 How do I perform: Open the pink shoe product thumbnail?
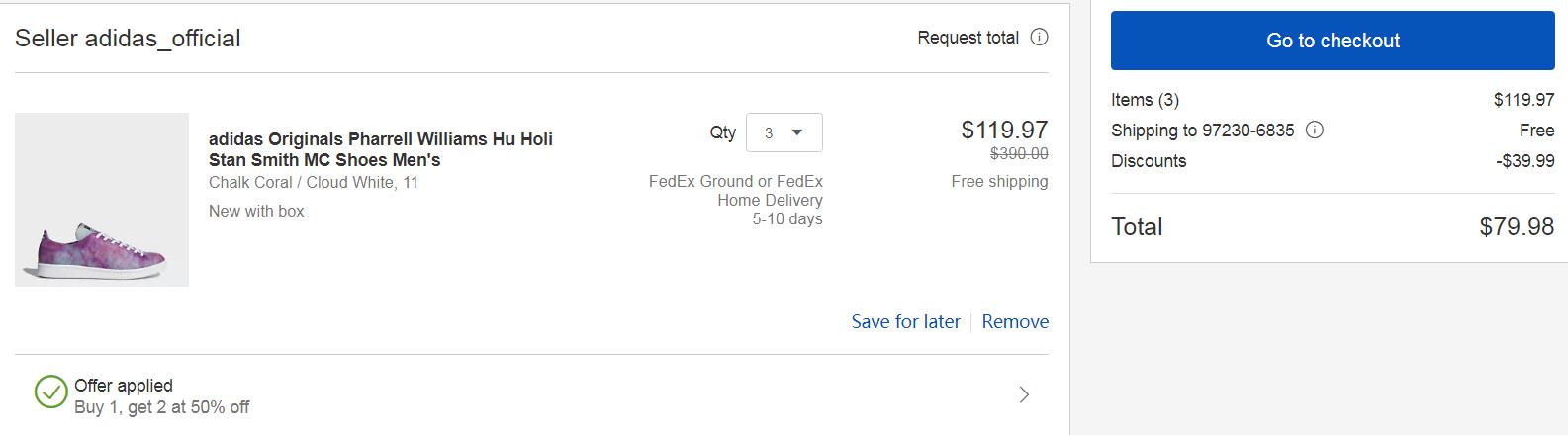[102, 200]
